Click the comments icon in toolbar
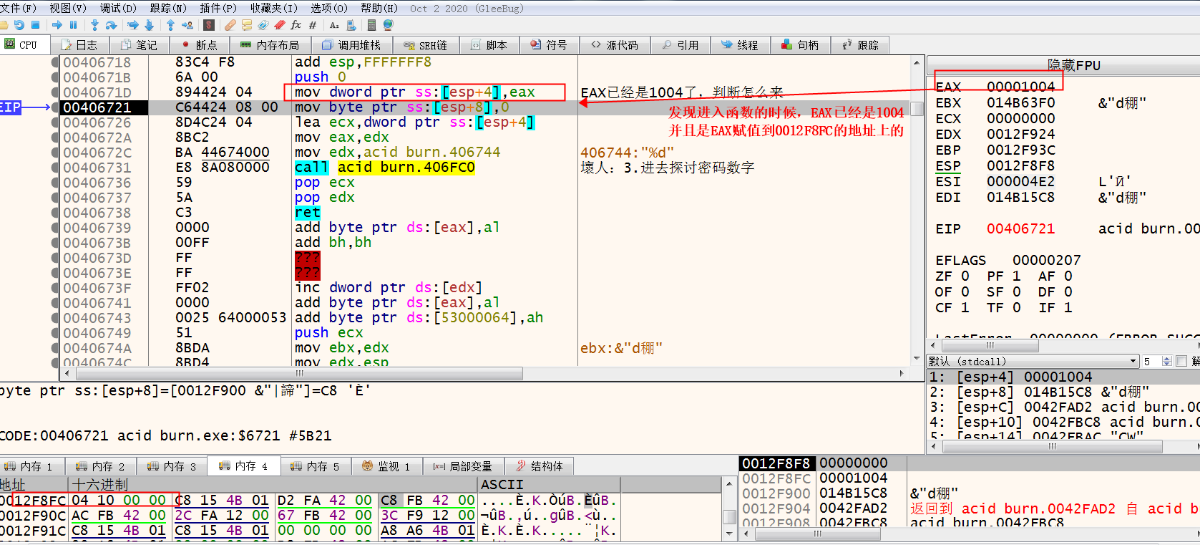The height and width of the screenshot is (545, 1200). (247, 25)
